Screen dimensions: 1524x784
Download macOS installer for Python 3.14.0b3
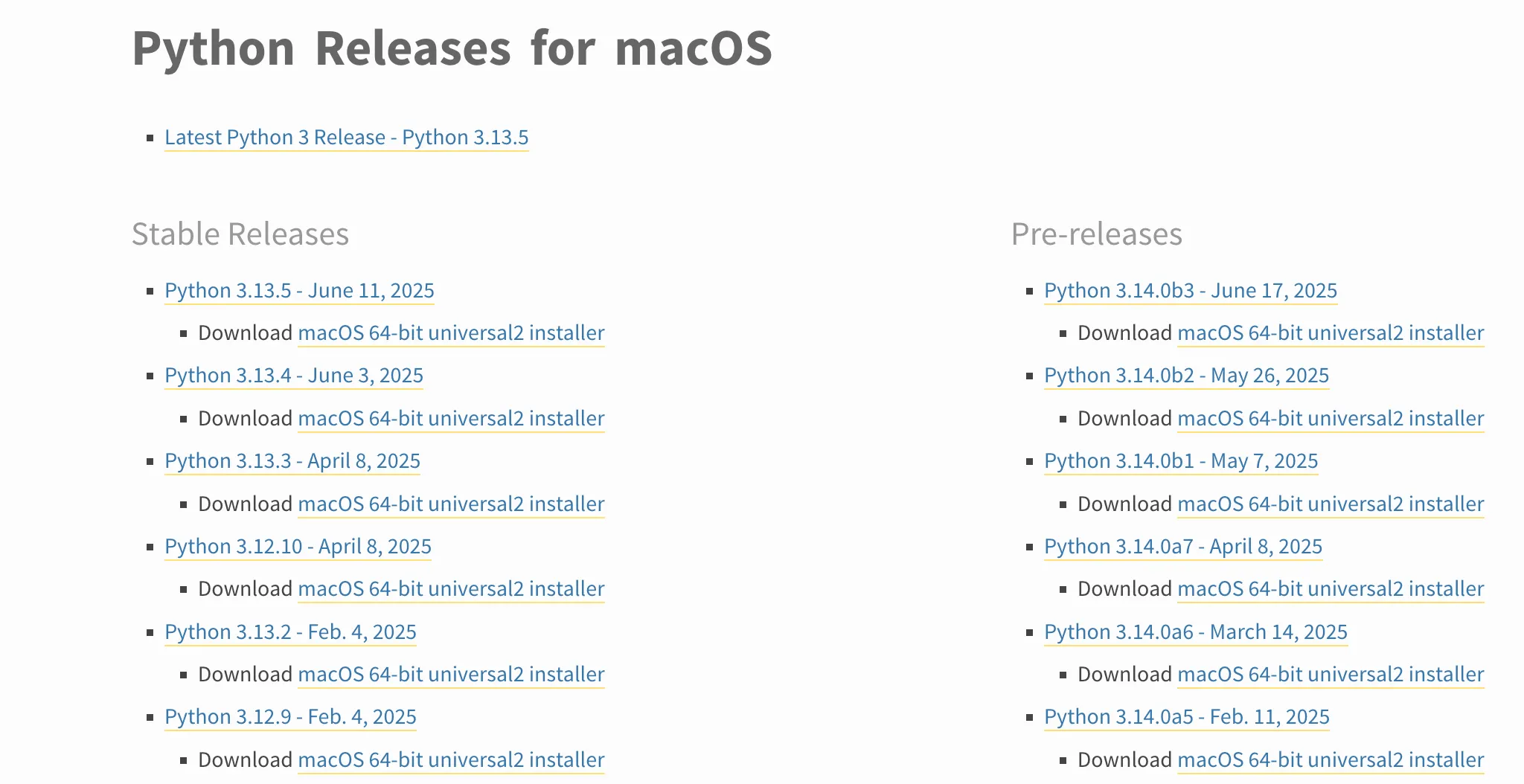[1330, 332]
